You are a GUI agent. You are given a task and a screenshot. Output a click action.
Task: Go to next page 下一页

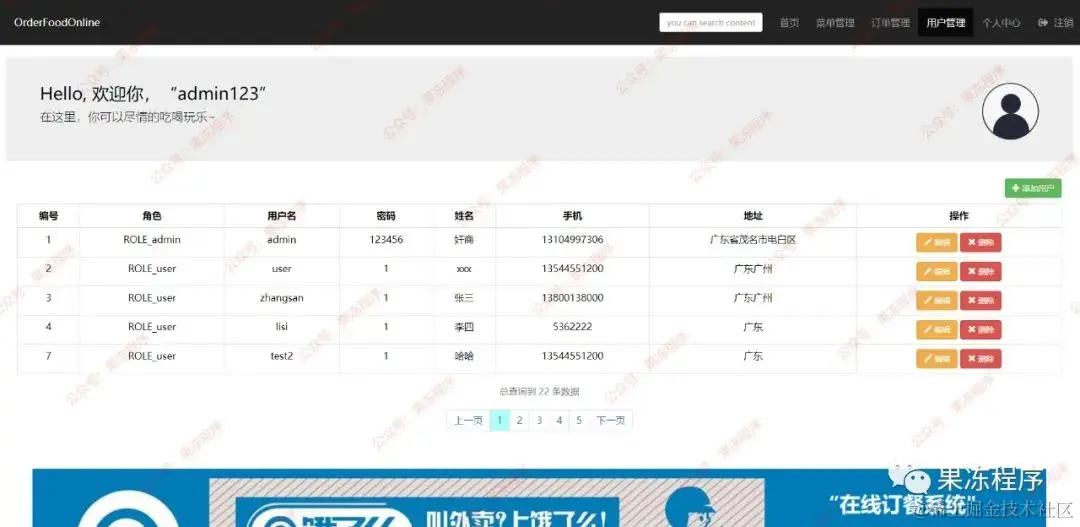pyautogui.click(x=611, y=420)
